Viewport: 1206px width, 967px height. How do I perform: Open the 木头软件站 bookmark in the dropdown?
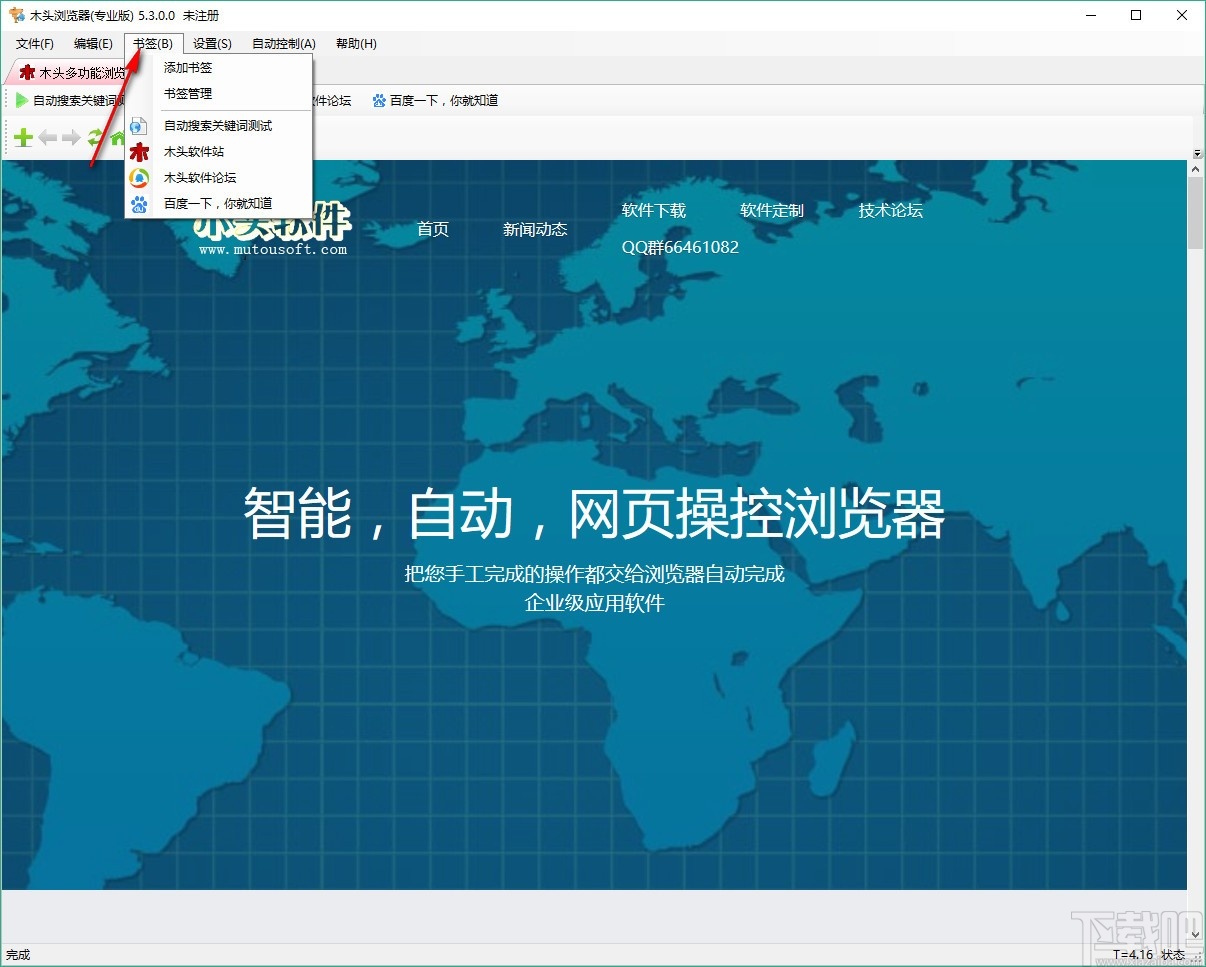pyautogui.click(x=219, y=152)
